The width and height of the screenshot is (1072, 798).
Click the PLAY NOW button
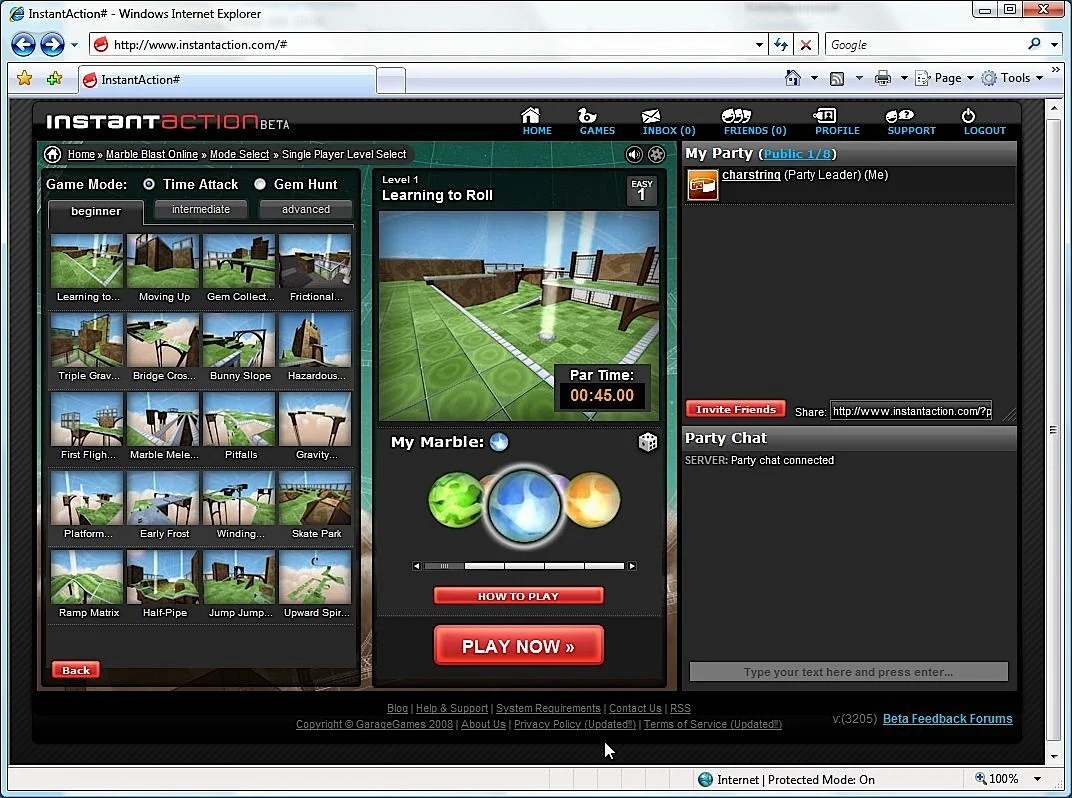pyautogui.click(x=519, y=646)
